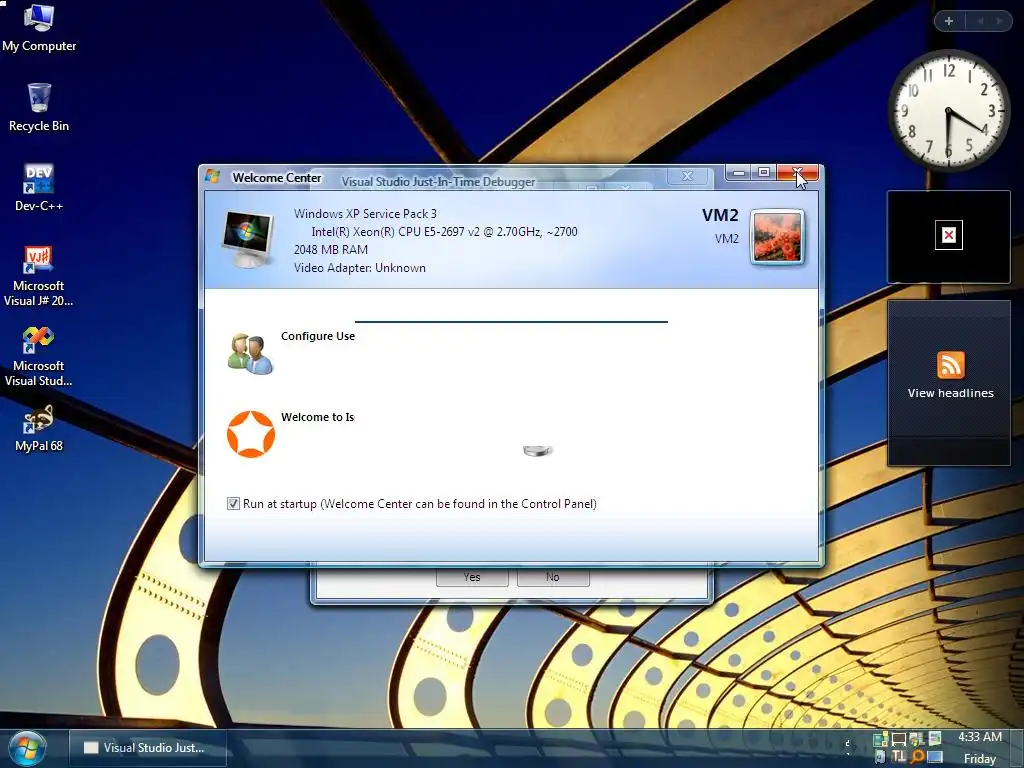This screenshot has width=1024, height=768.
Task: Click View headlines in feed gadget
Action: (x=950, y=393)
